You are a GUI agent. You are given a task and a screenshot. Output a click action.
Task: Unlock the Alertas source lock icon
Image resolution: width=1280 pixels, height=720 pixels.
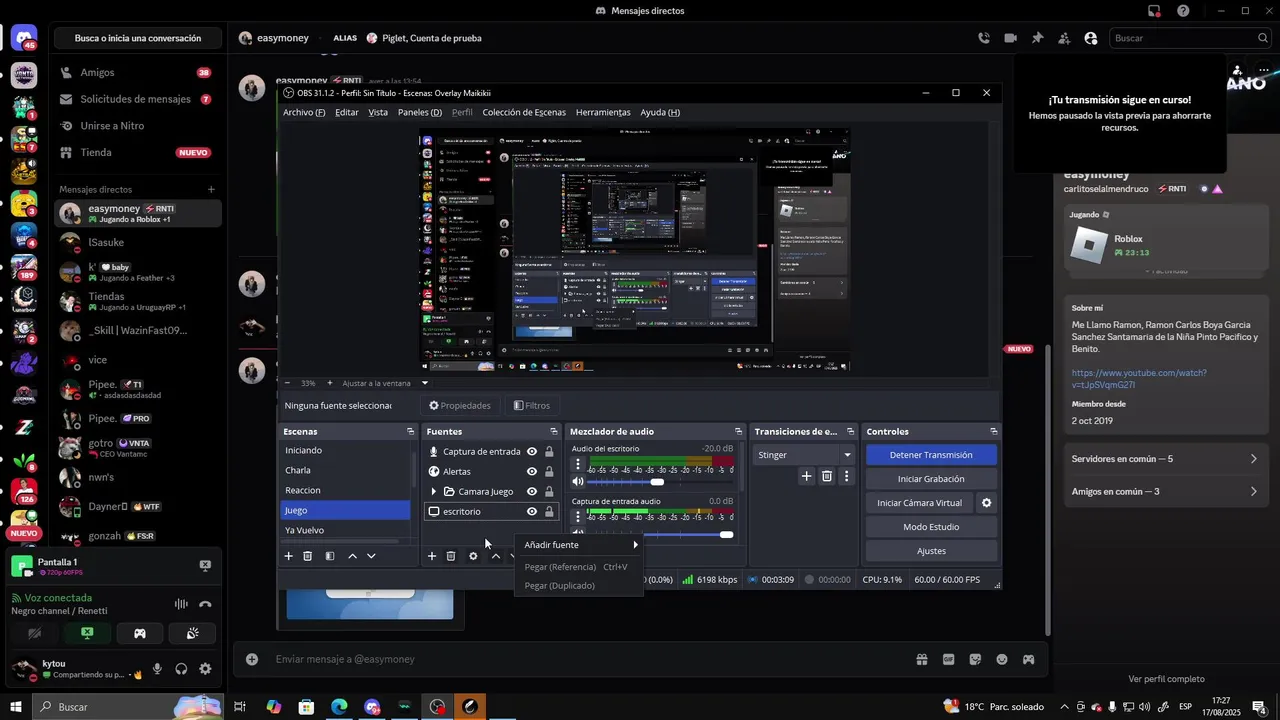tap(549, 471)
